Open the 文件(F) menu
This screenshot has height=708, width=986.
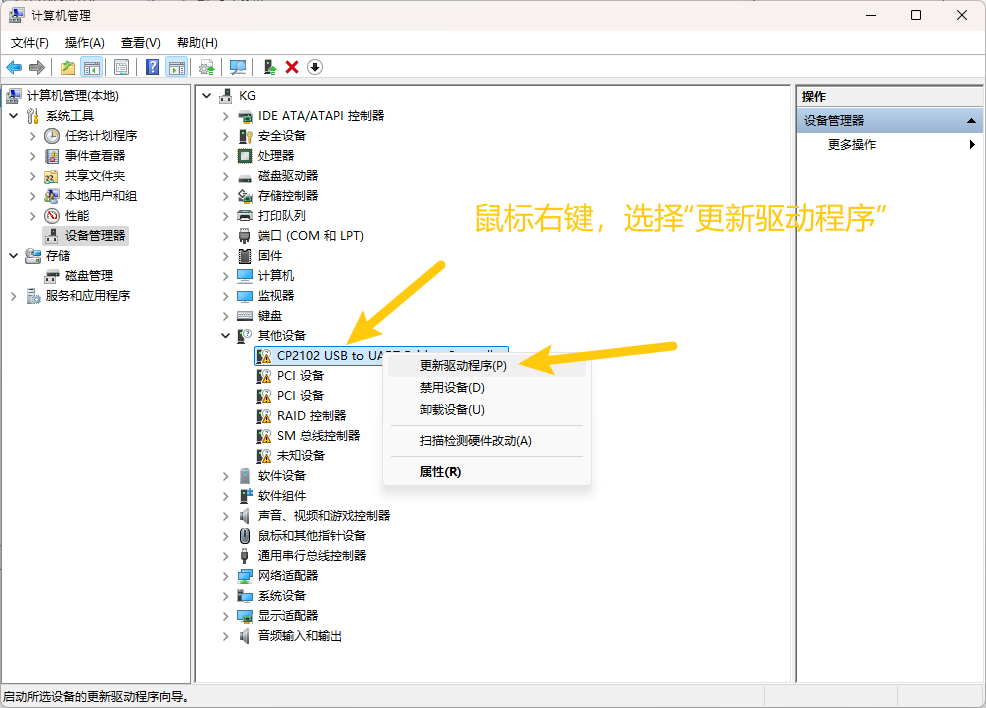click(30, 43)
